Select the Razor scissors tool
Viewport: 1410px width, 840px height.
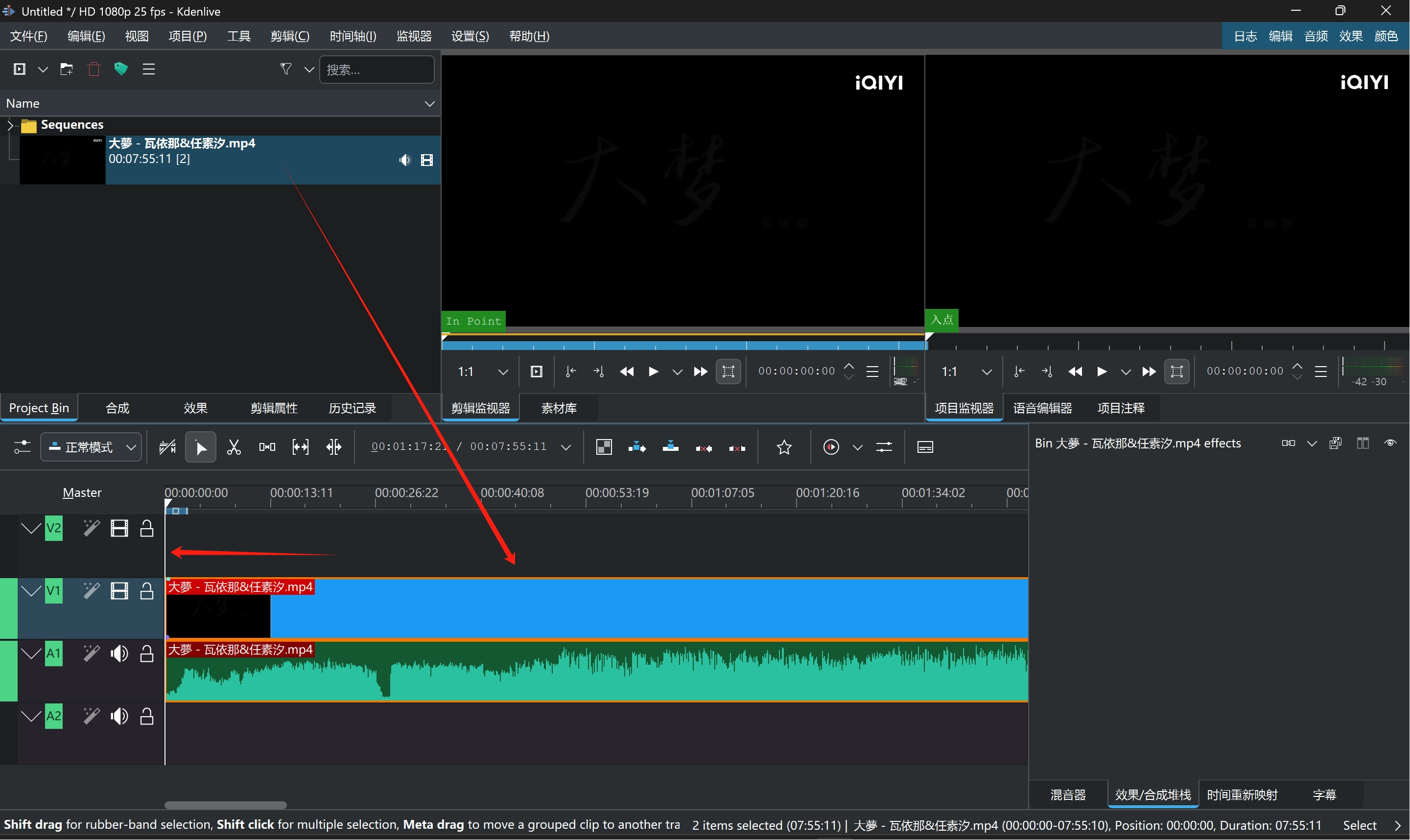click(234, 448)
